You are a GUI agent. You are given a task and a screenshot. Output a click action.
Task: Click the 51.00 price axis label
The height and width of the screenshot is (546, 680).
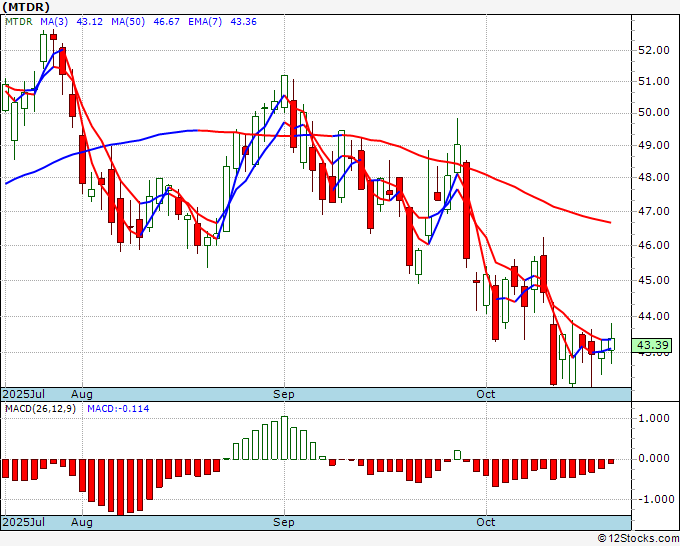(654, 82)
